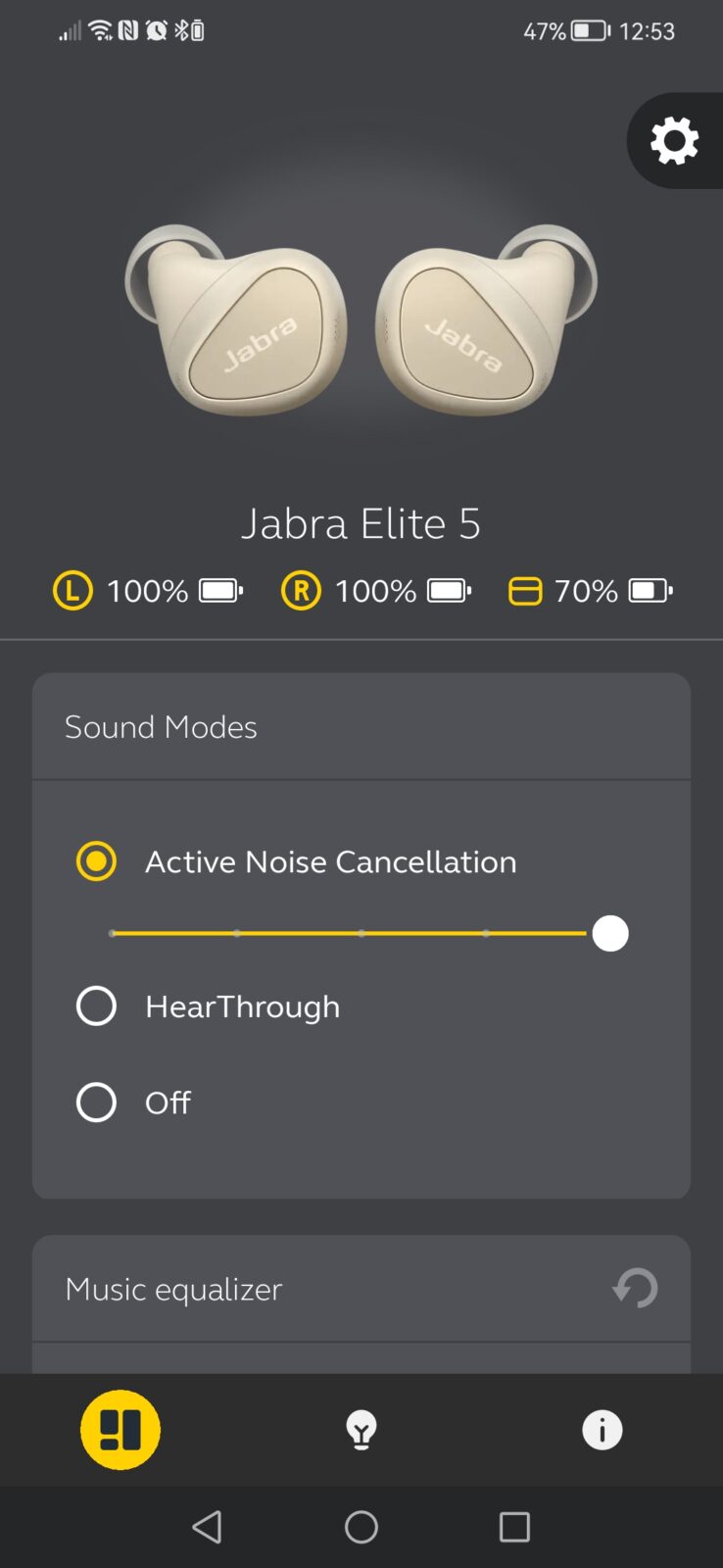723x1568 pixels.
Task: Select the Active Noise Cancellation radio button
Action: (x=96, y=861)
